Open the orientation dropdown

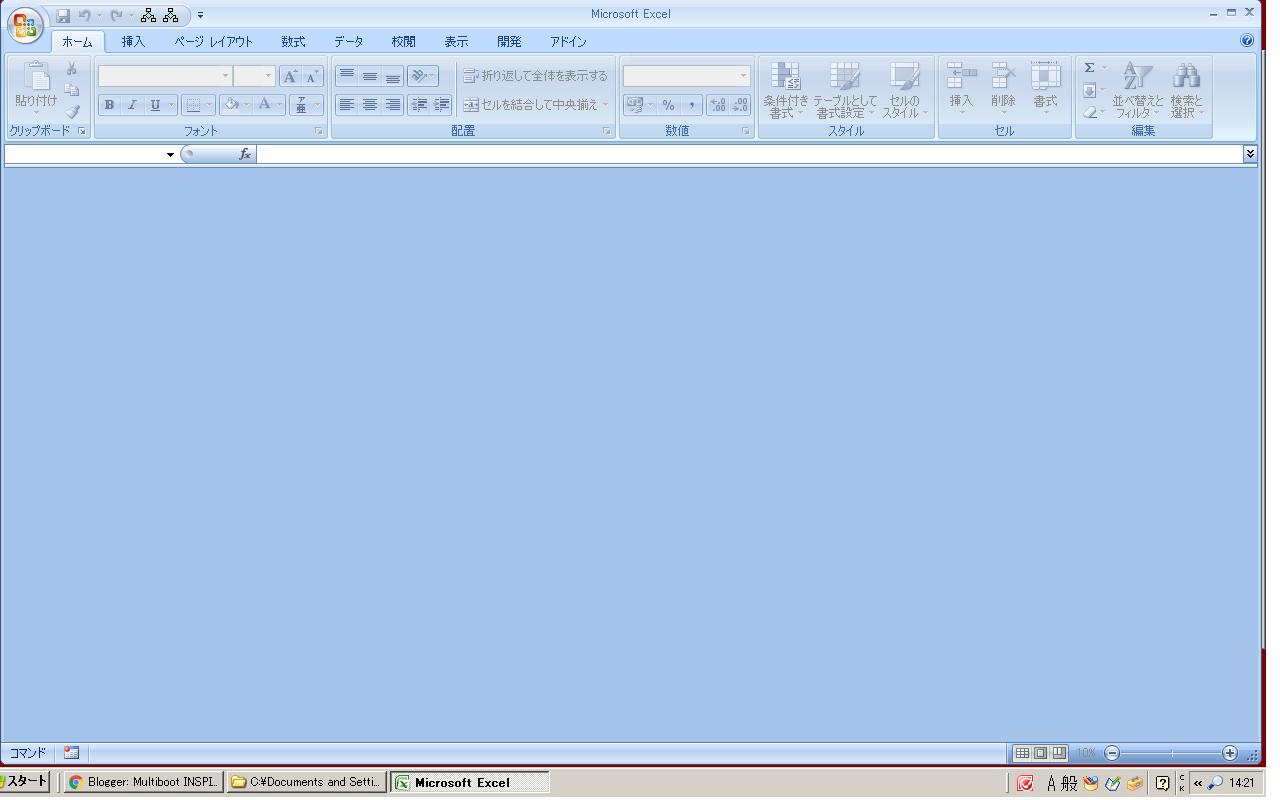(423, 76)
